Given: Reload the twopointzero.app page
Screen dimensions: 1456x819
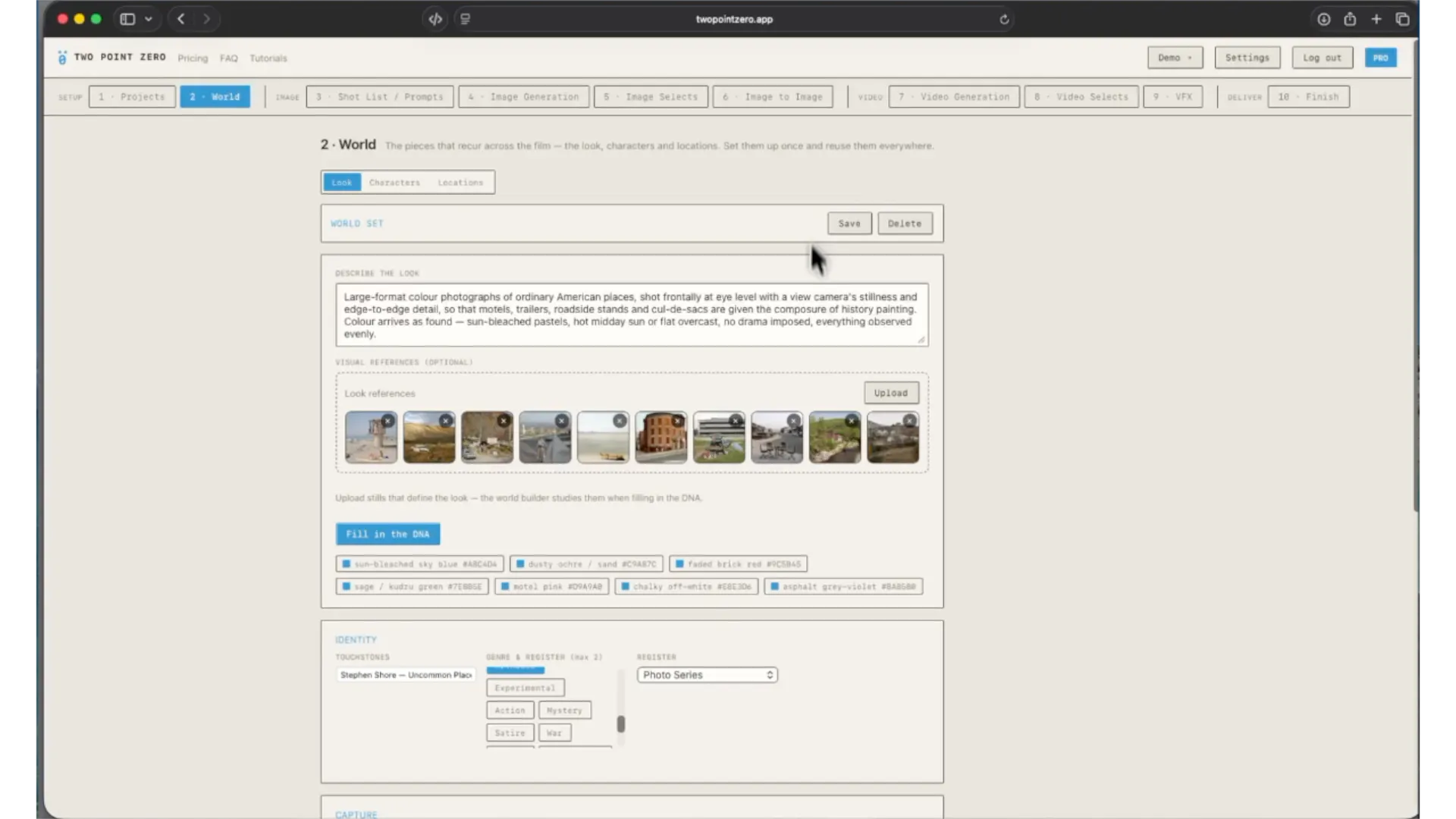Looking at the screenshot, I should pos(1004,19).
